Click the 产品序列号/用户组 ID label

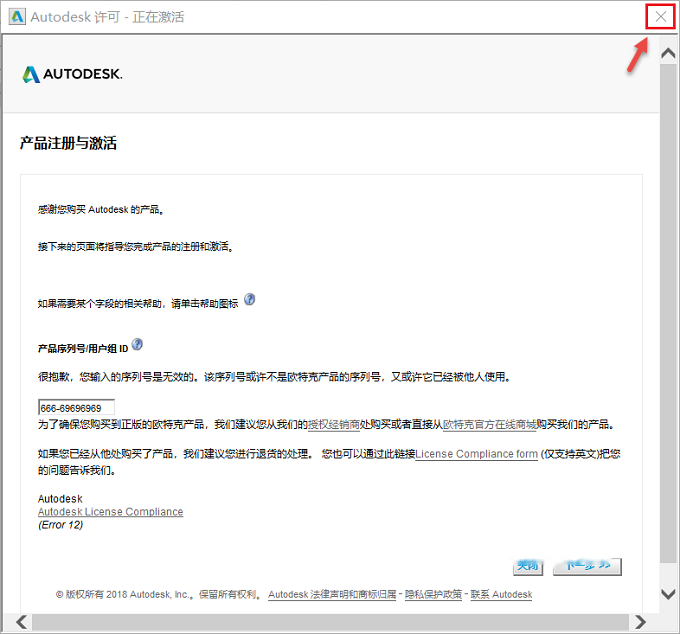[x=83, y=348]
